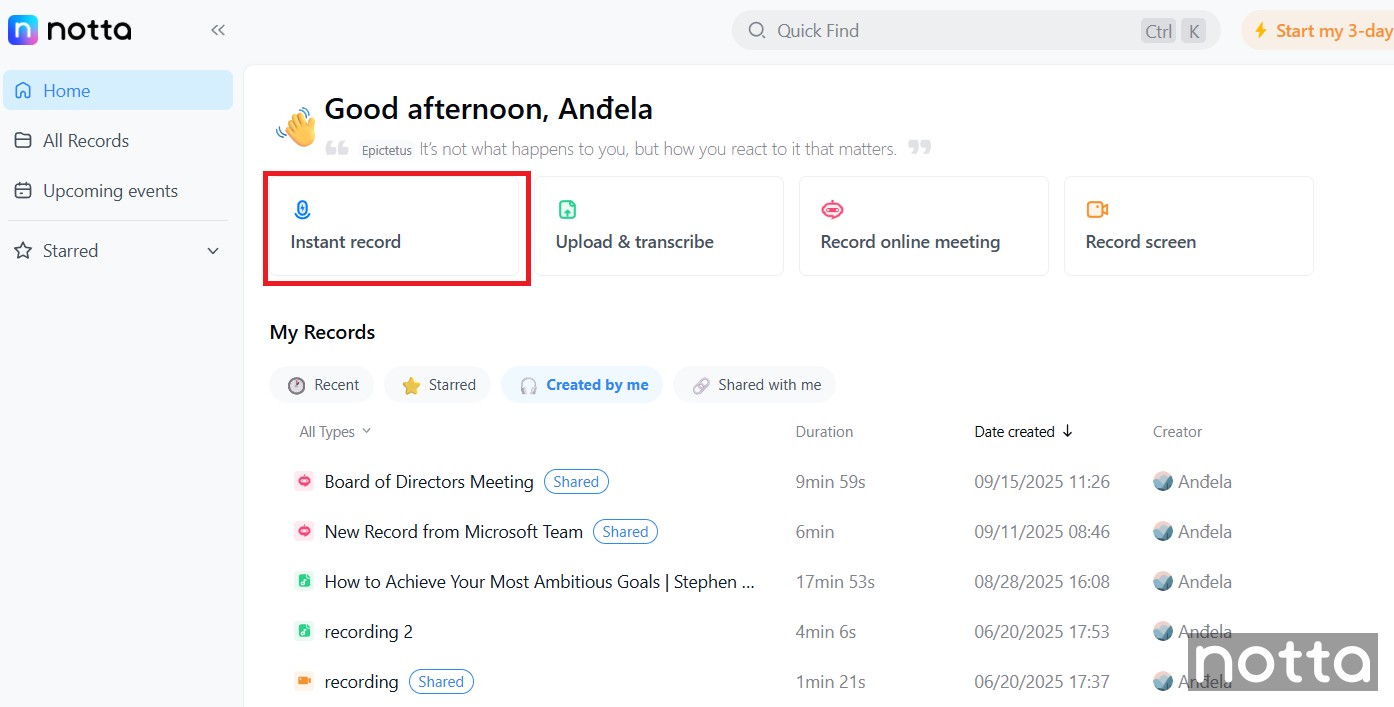The height and width of the screenshot is (707, 1394).
Task: Open New Record from Microsoft Team
Action: click(x=453, y=532)
